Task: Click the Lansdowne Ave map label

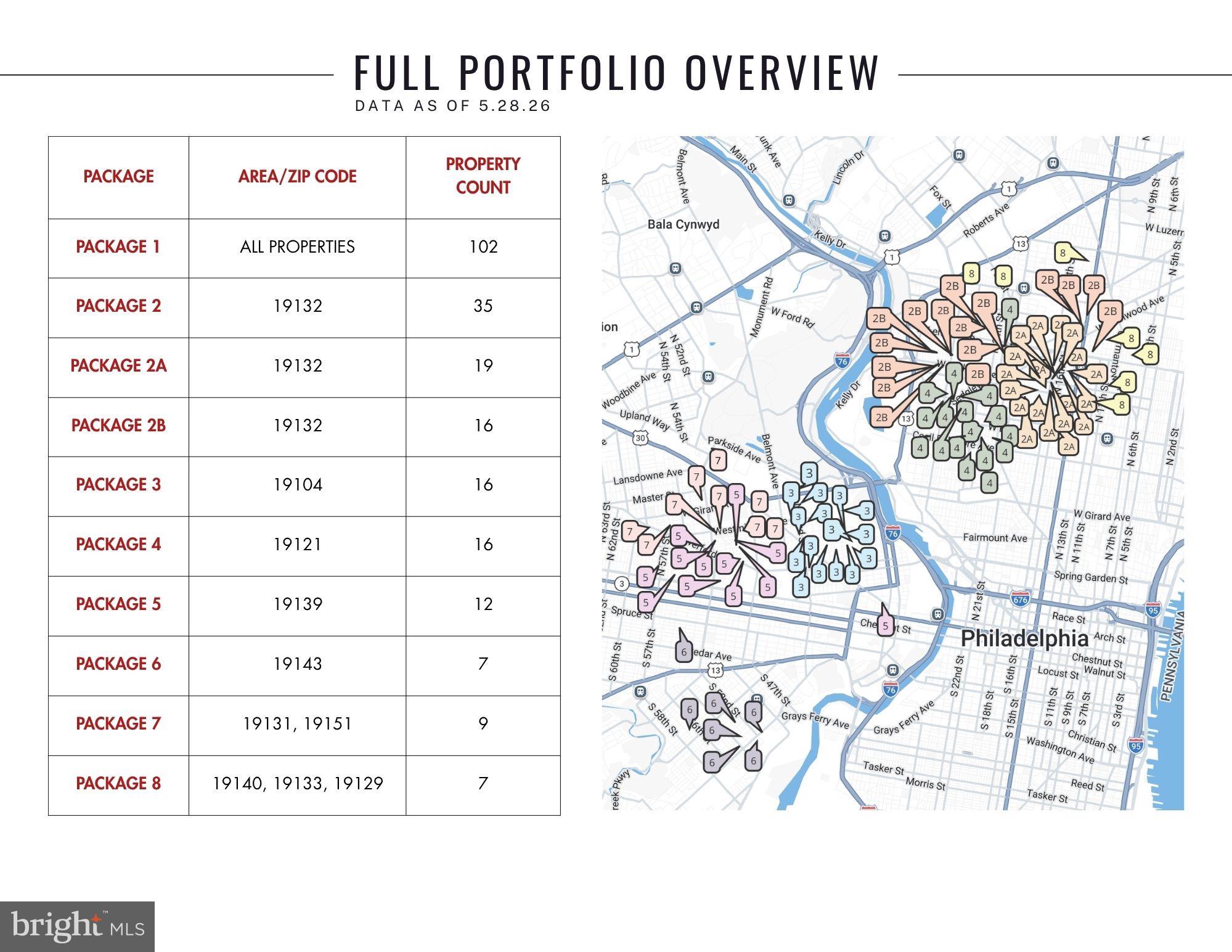Action: tap(648, 476)
